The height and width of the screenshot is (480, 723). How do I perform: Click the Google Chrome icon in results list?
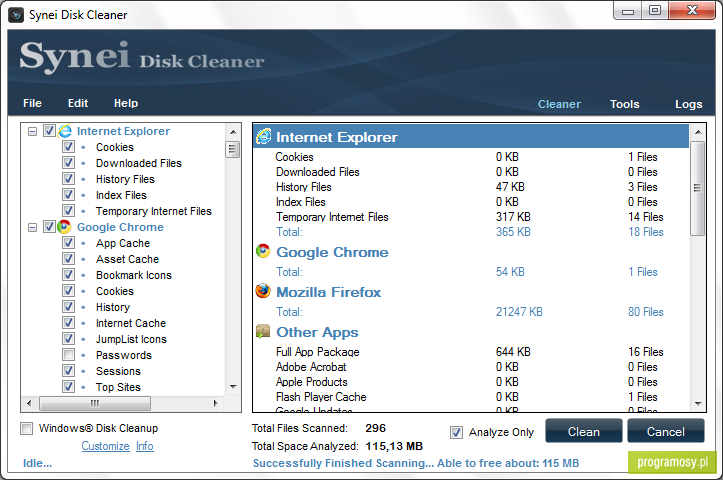[x=263, y=251]
